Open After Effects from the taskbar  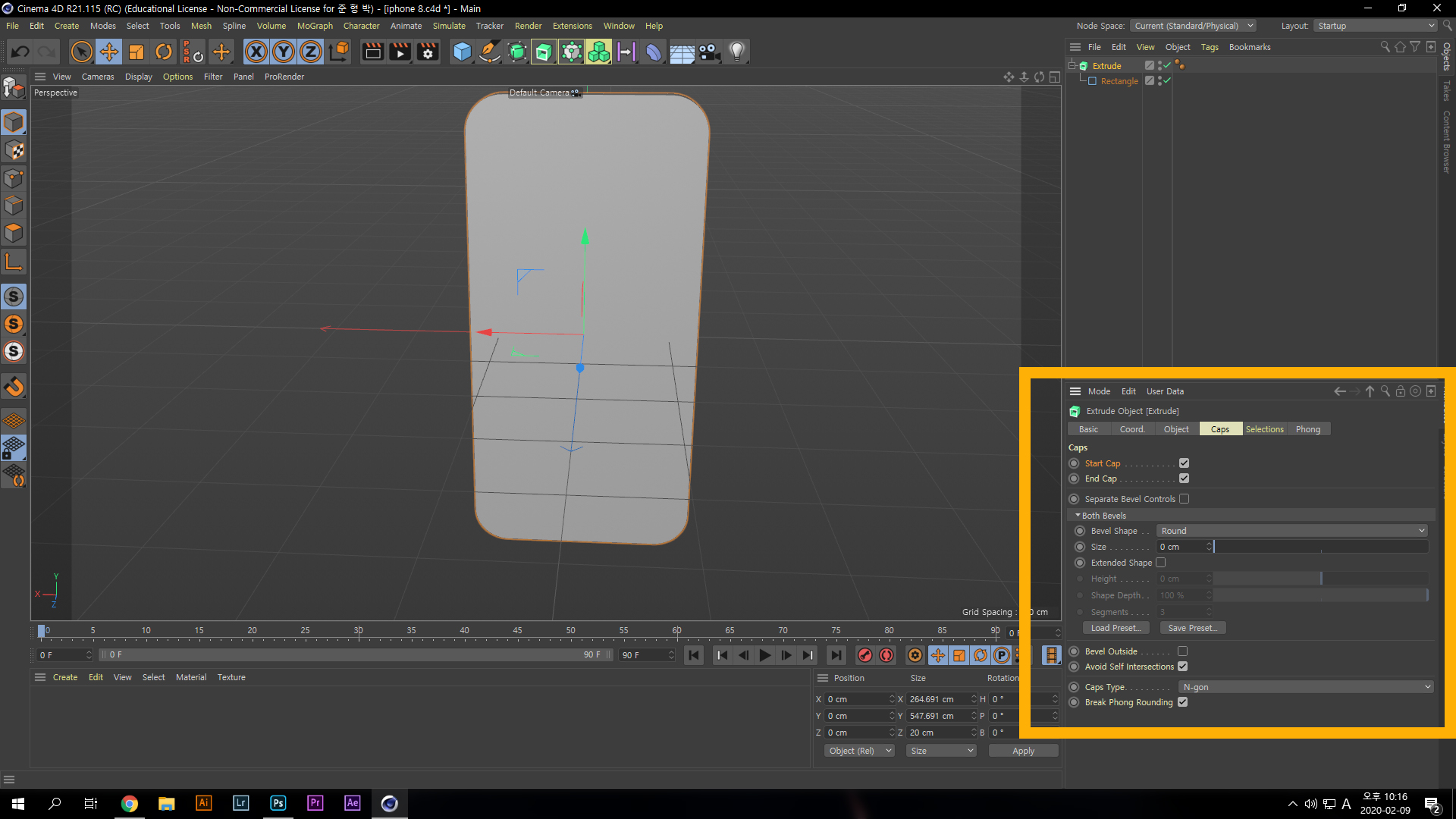(352, 803)
